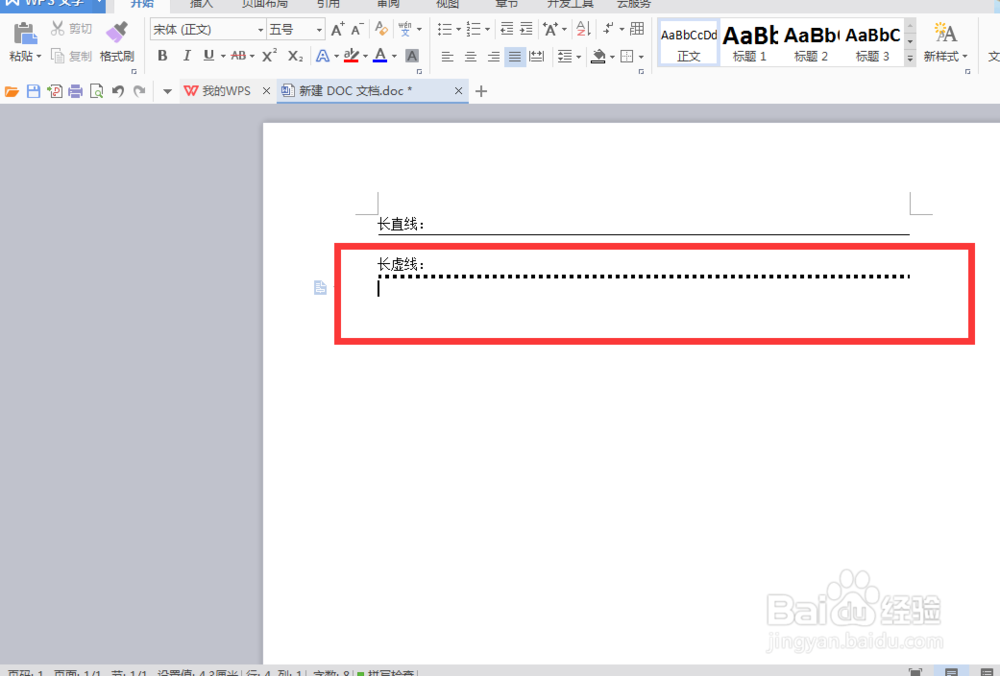Expand bullet list style dropdown arrow
The width and height of the screenshot is (1000, 676).
tap(459, 29)
